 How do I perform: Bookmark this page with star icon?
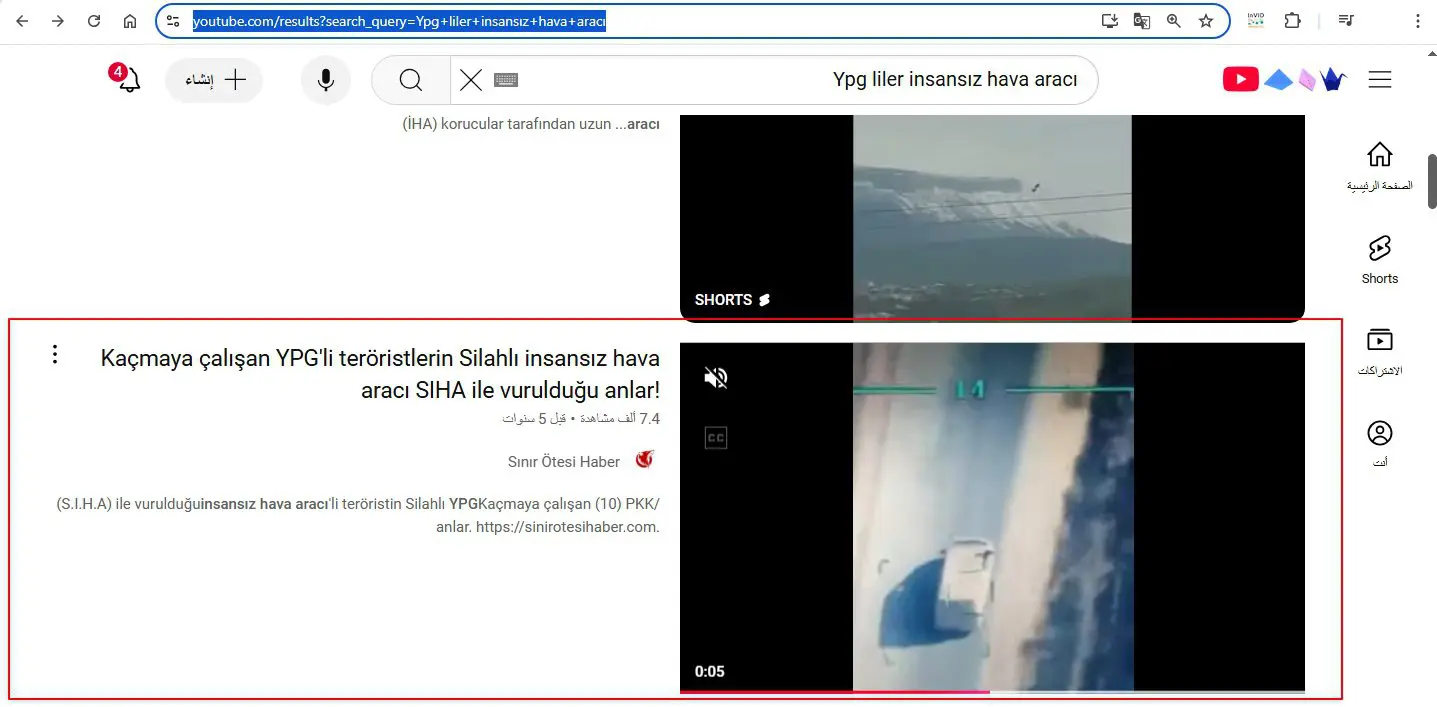1206,21
